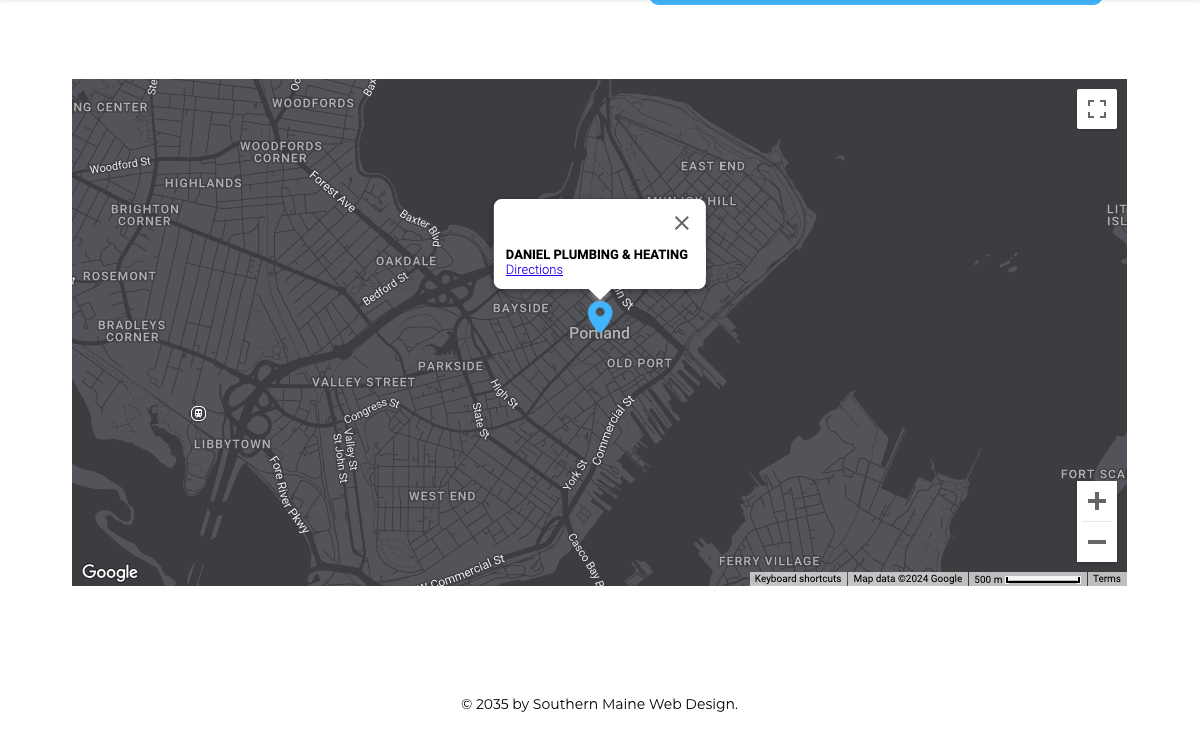Click the OAKDALE neighborhood label
The image size is (1200, 748).
[406, 261]
